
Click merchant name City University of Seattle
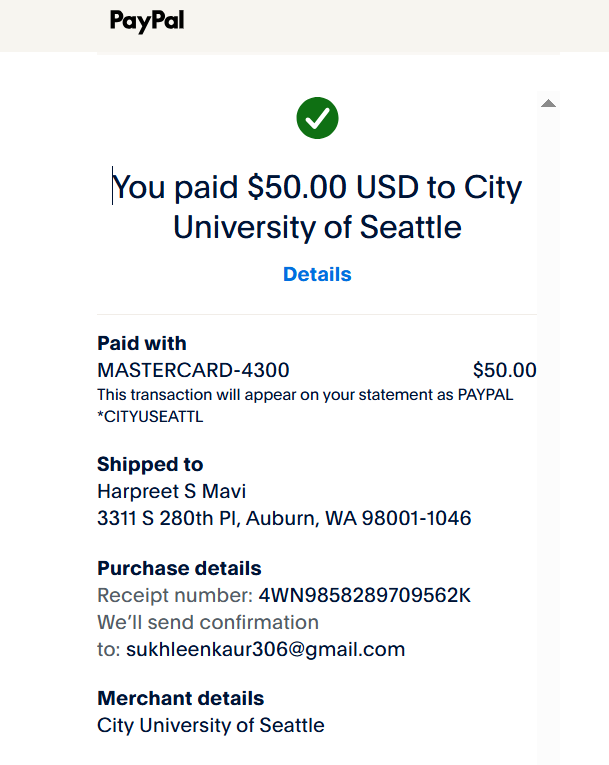pos(211,725)
